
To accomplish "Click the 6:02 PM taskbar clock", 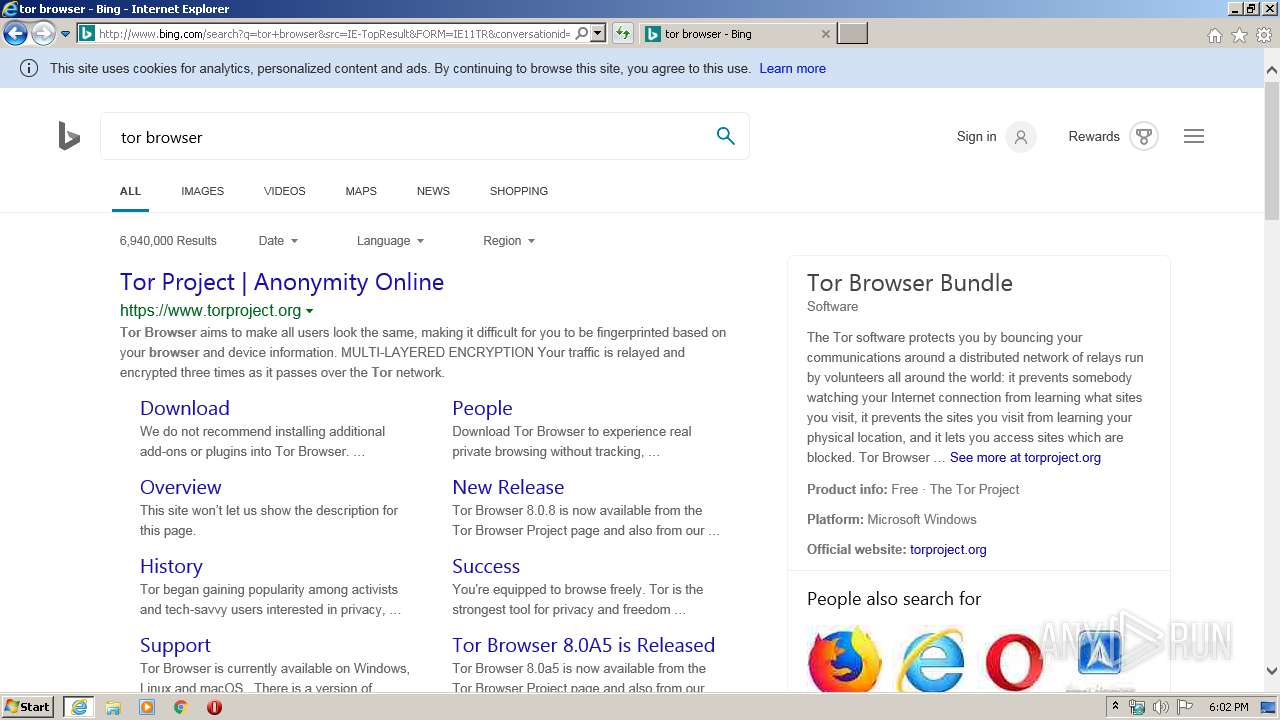I will 1228,707.
